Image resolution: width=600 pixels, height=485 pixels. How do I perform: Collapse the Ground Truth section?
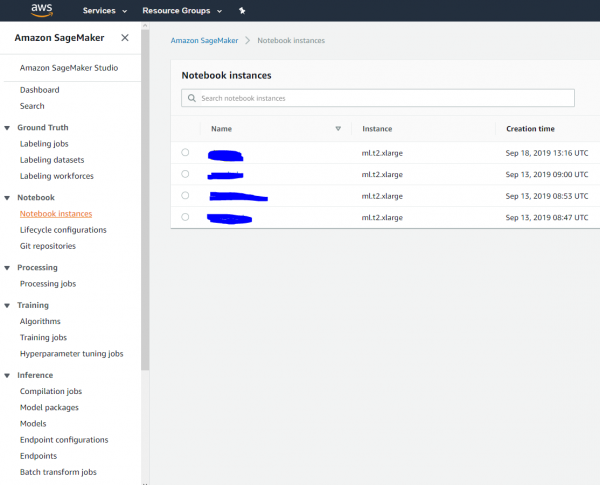tap(8, 128)
